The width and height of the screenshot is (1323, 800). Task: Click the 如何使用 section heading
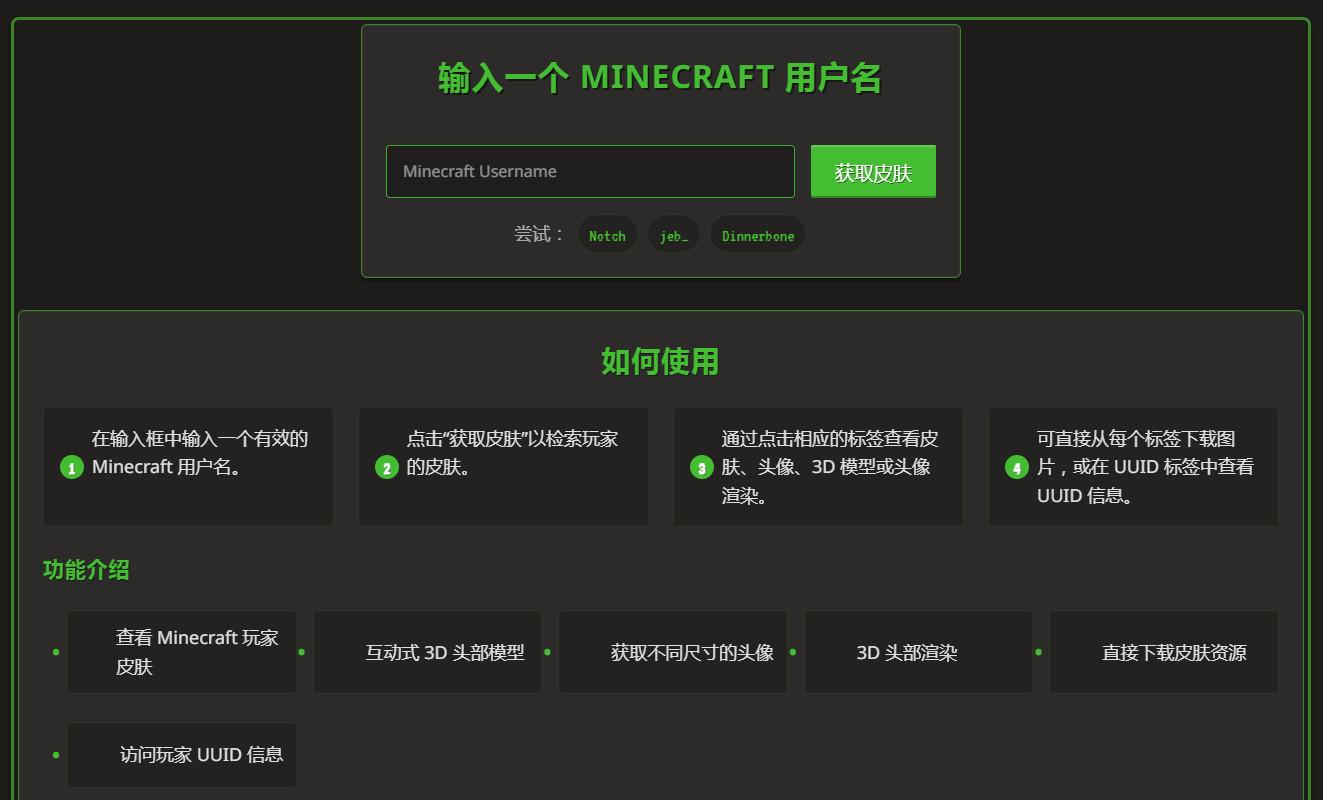[659, 362]
